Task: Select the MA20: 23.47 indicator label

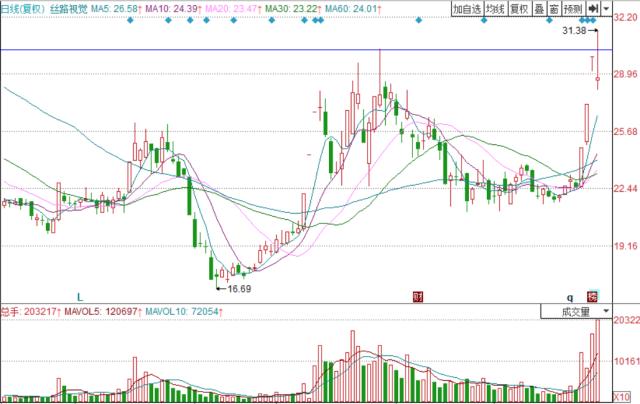Action: pos(233,9)
